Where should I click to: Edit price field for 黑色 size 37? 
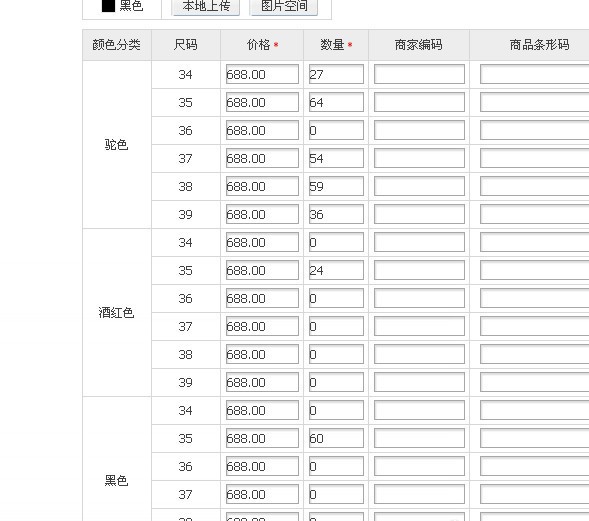pyautogui.click(x=262, y=494)
